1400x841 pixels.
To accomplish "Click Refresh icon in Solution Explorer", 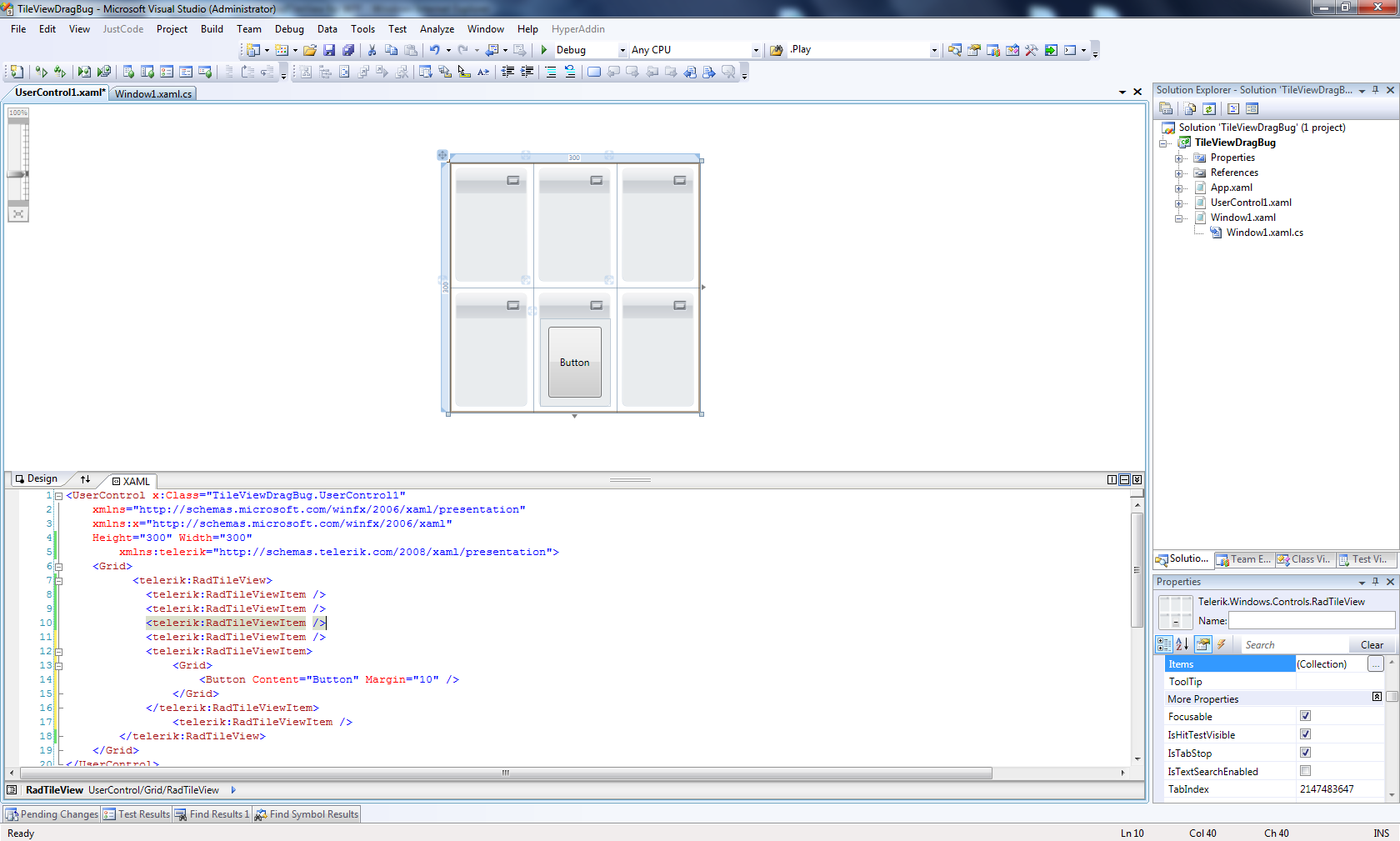I will (1209, 109).
